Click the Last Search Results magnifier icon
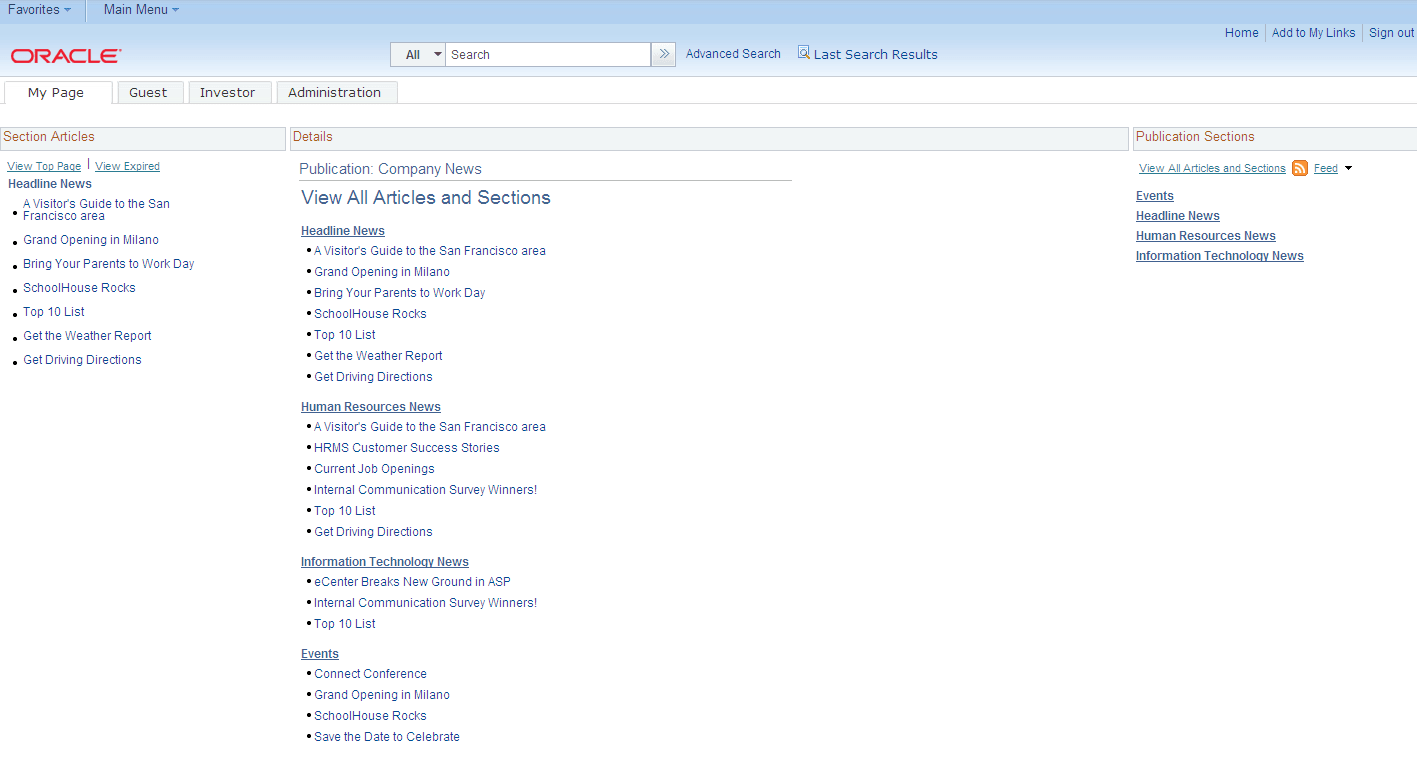The width and height of the screenshot is (1417, 758). click(803, 53)
